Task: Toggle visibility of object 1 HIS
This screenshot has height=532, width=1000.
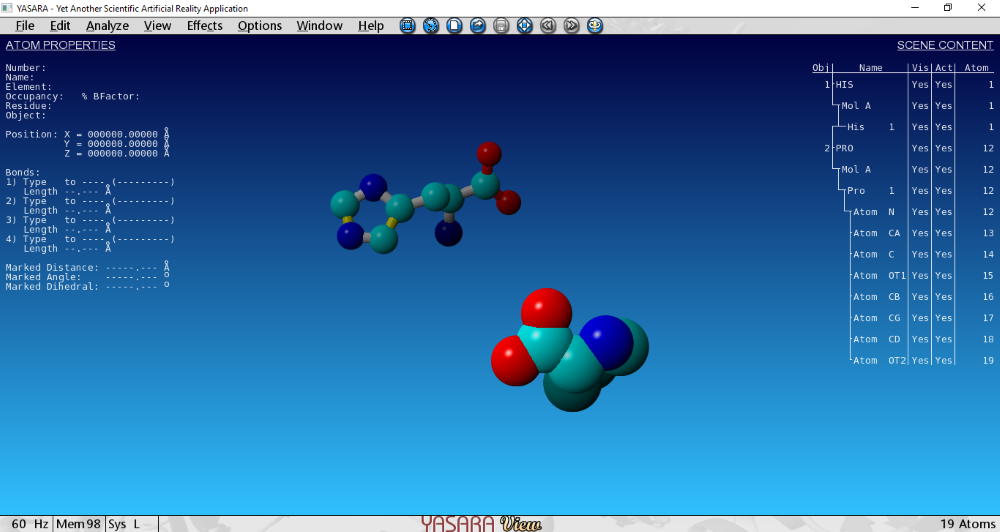Action: point(920,84)
